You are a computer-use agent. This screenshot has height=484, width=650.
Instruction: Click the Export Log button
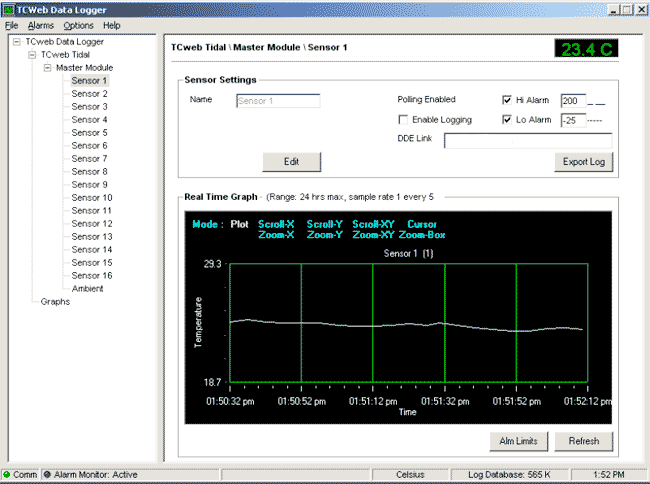(x=583, y=162)
